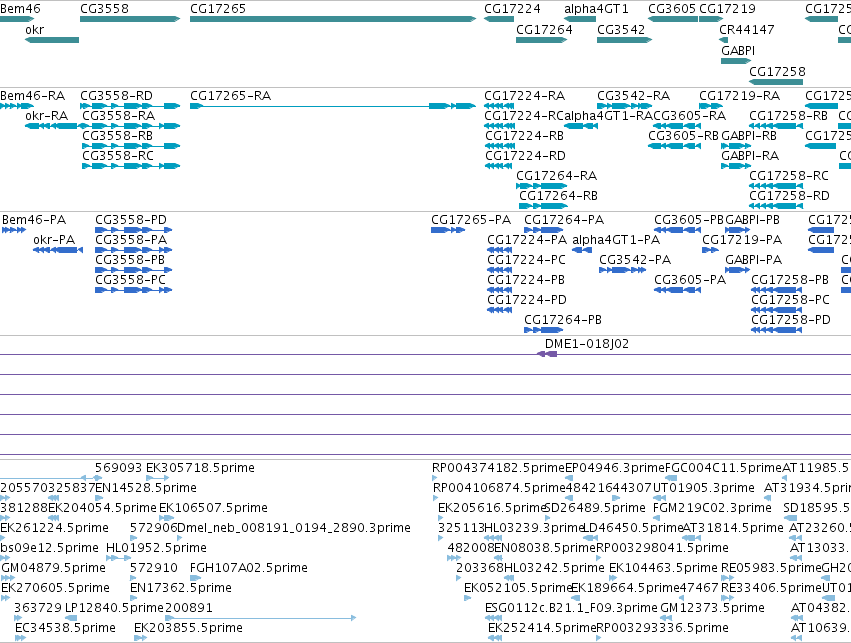
Task: Select protein okr-PA label
Action: tap(54, 240)
